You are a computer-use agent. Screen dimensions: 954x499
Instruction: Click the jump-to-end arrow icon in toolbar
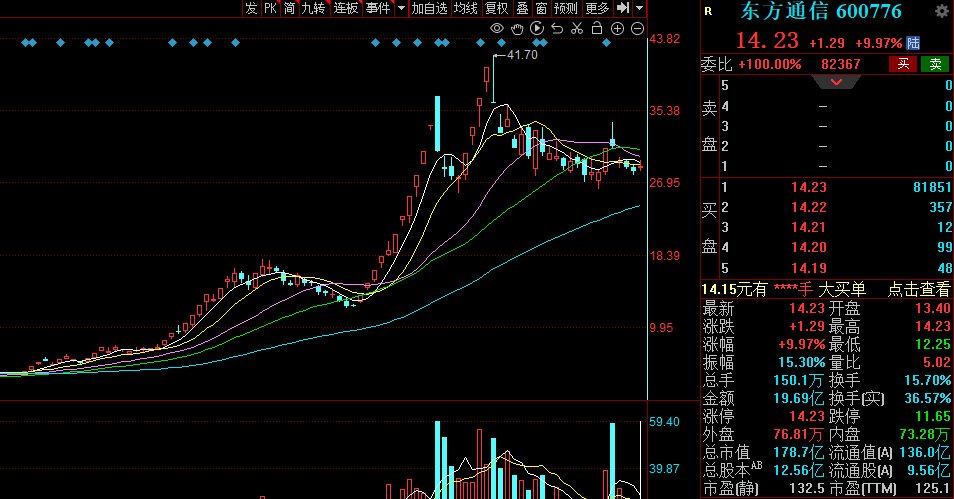tap(622, 8)
